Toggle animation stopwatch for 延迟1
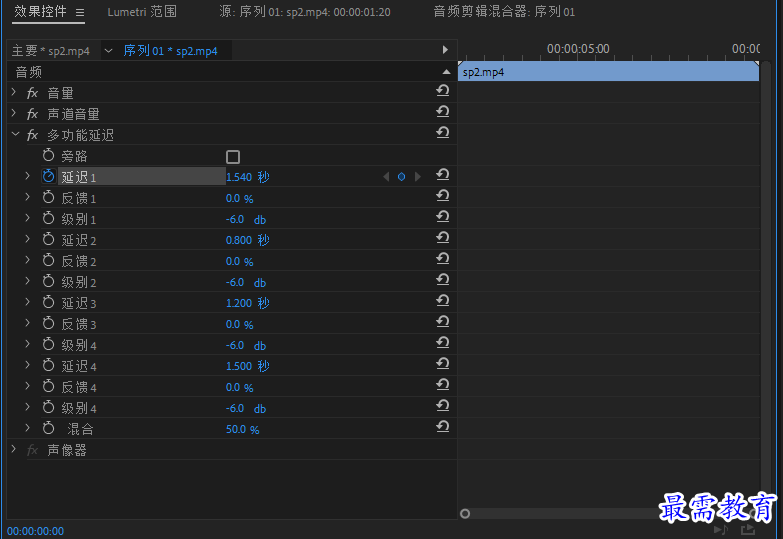The width and height of the screenshot is (783, 539). coord(48,176)
